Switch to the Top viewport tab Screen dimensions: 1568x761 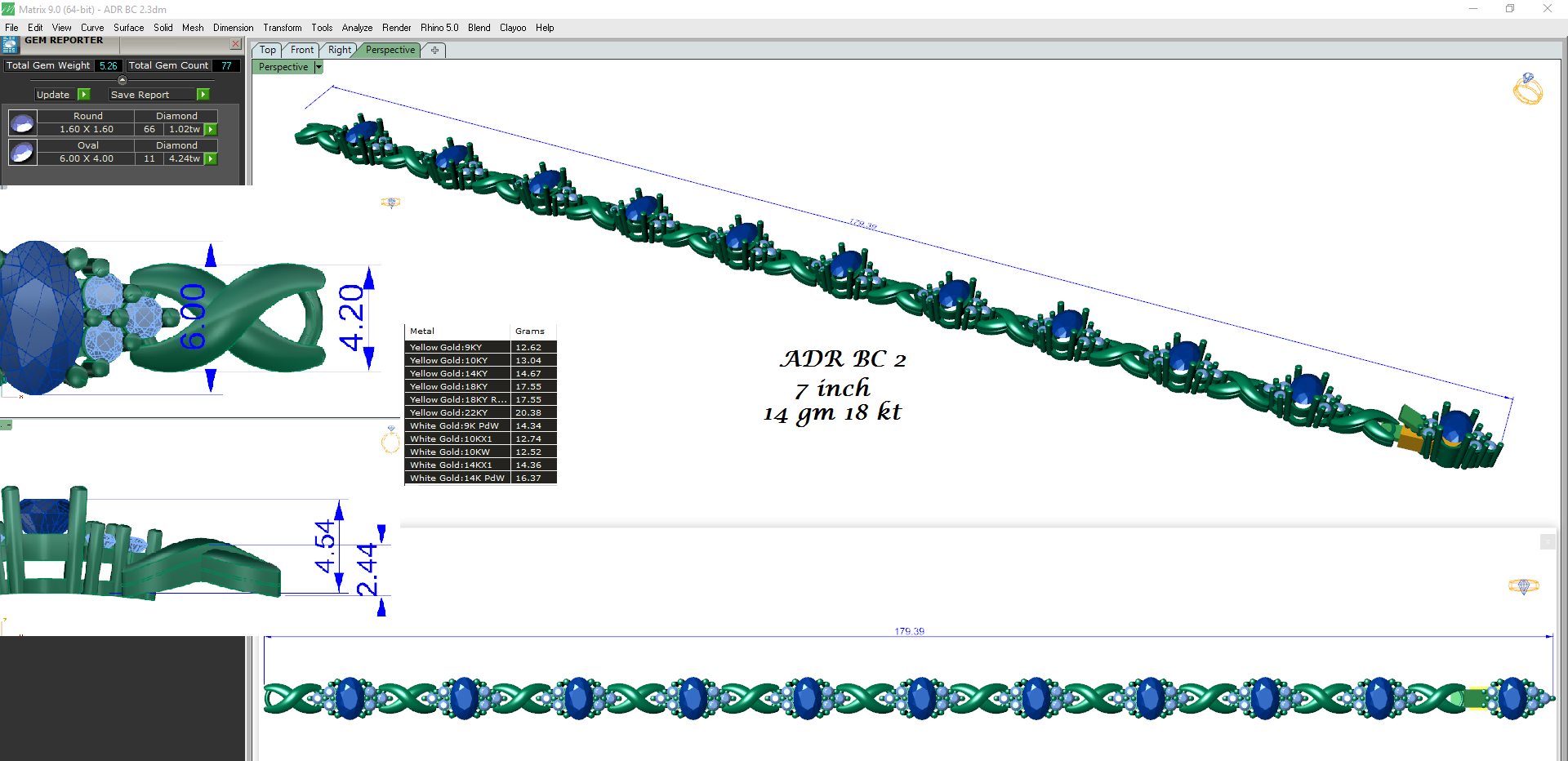click(x=267, y=51)
